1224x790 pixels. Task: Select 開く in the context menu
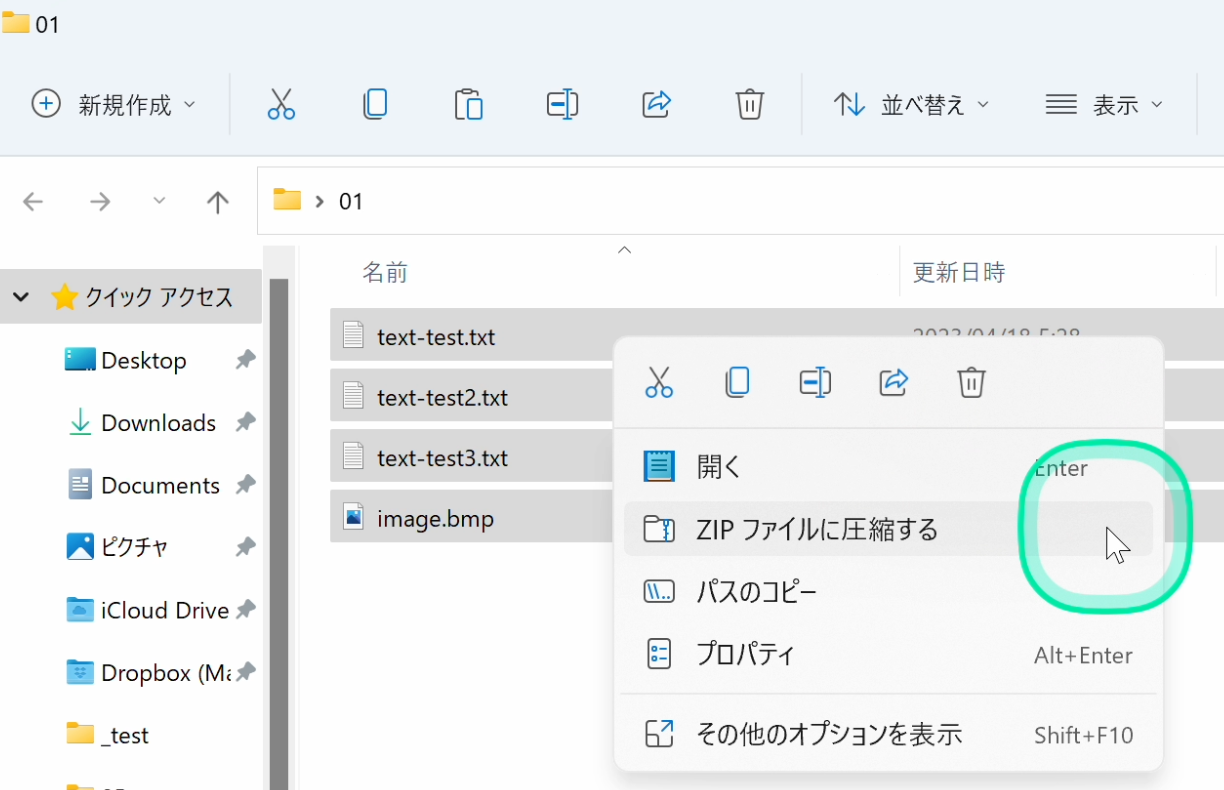tap(888, 466)
